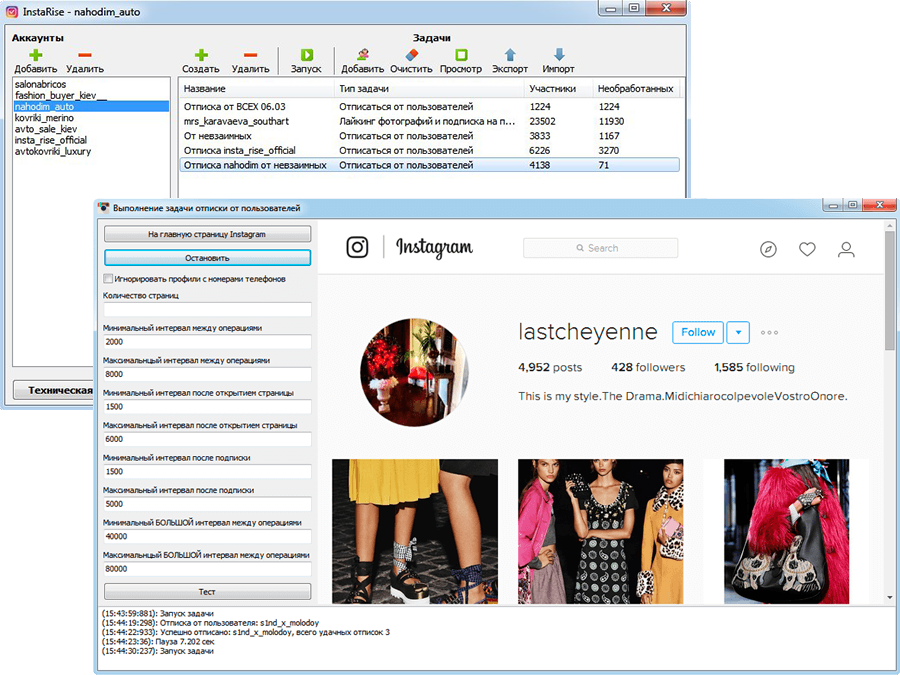900x675 pixels.
Task: Click the Create task green plus icon
Action: tap(201, 55)
